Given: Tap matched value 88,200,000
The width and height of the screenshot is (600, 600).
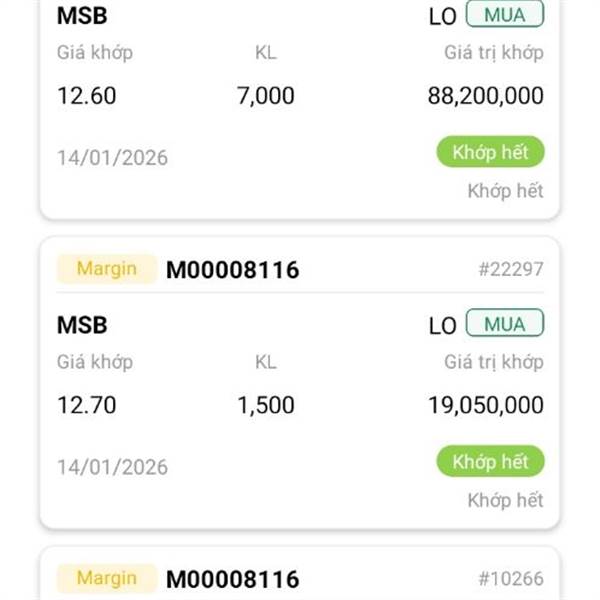Looking at the screenshot, I should pyautogui.click(x=486, y=96).
